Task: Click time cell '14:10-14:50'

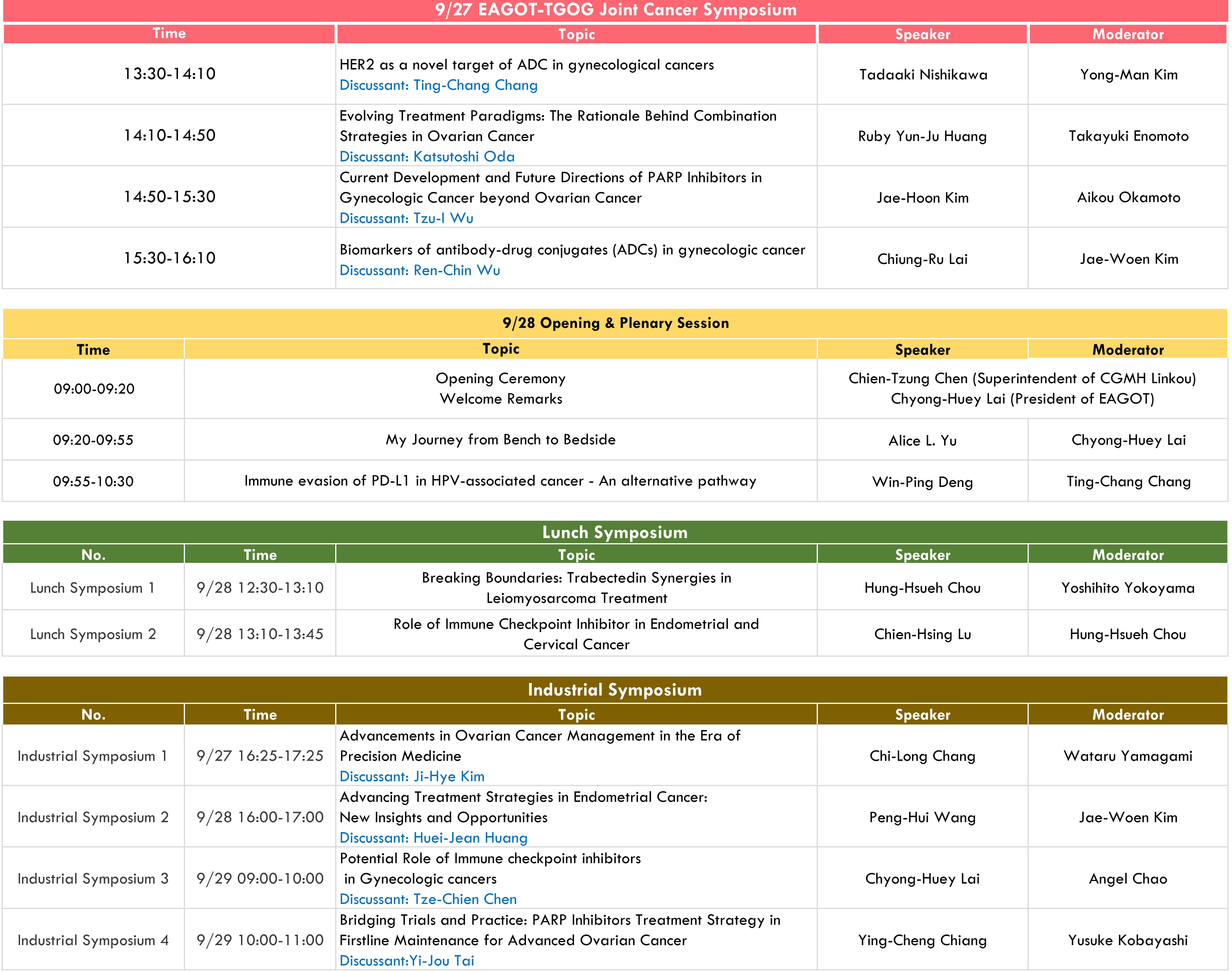Action: (170, 135)
